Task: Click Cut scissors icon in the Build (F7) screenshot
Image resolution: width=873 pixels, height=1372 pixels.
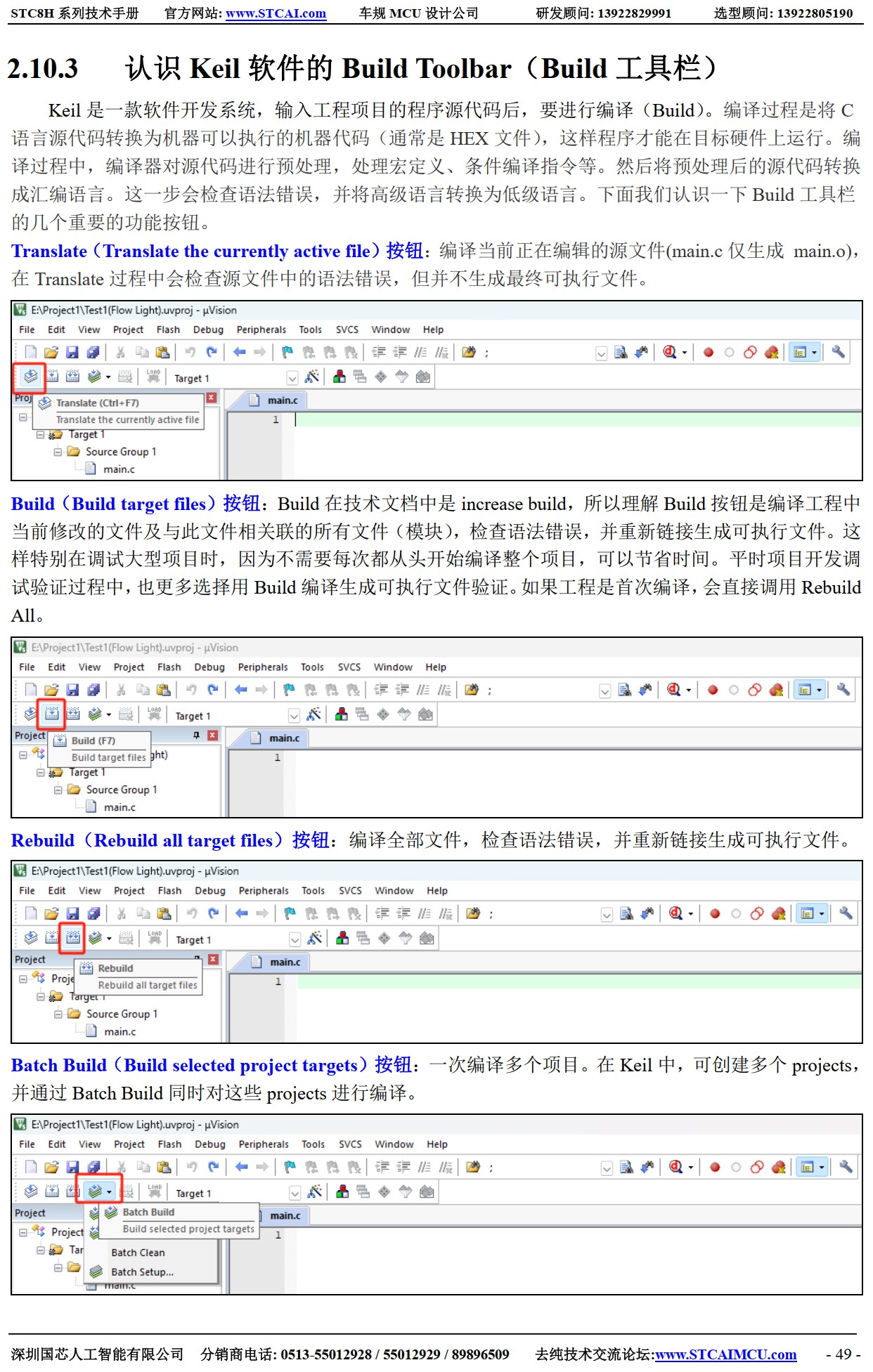Action: point(121,690)
